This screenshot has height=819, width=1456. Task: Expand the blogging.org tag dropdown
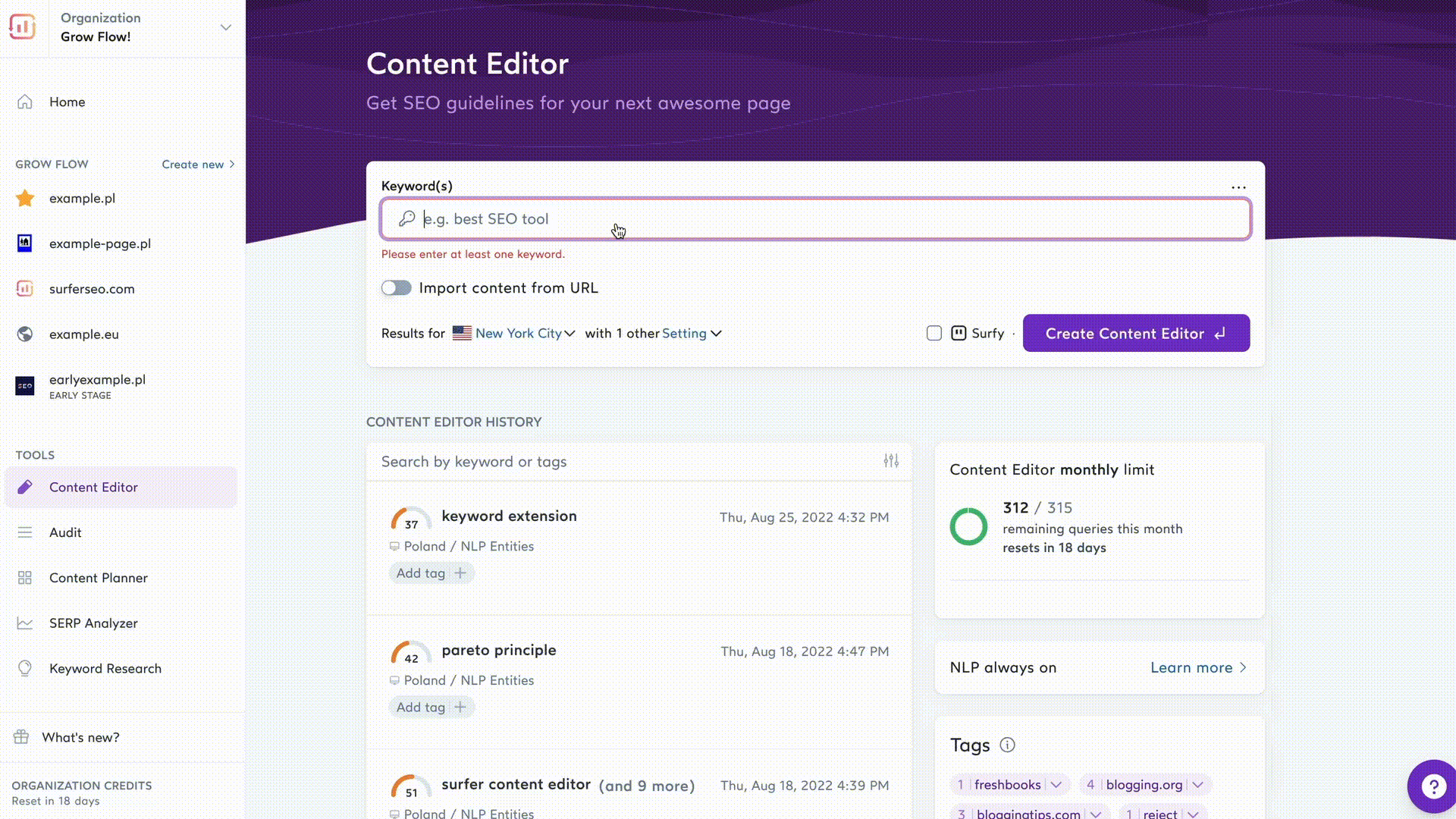[x=1197, y=785]
